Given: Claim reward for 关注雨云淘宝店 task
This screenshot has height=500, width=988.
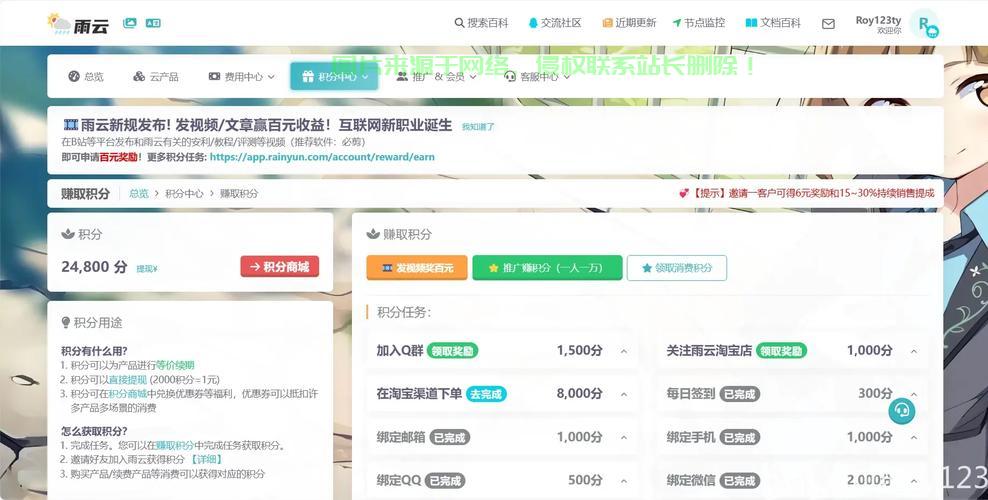Looking at the screenshot, I should tap(781, 351).
